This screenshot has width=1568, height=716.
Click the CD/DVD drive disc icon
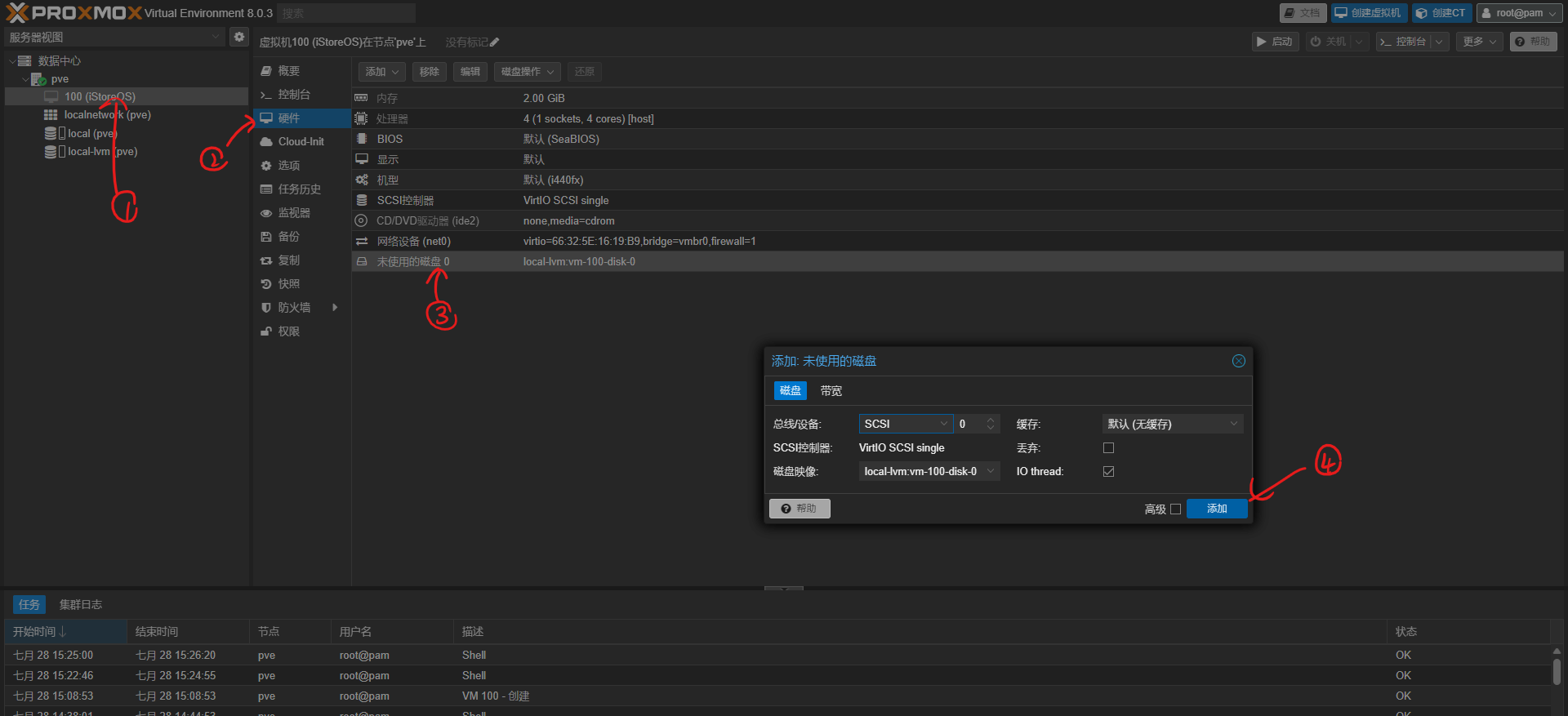361,220
